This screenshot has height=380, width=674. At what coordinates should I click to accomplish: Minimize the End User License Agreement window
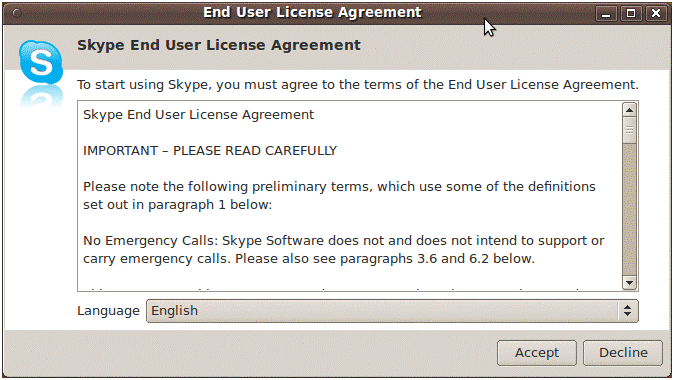point(606,13)
